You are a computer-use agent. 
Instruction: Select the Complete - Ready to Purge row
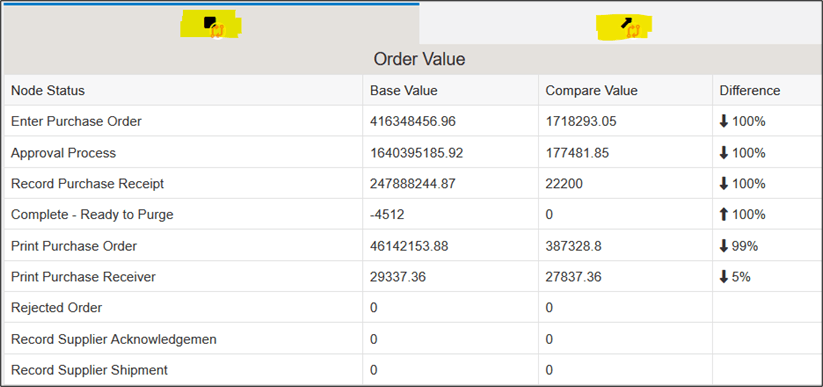coord(412,215)
